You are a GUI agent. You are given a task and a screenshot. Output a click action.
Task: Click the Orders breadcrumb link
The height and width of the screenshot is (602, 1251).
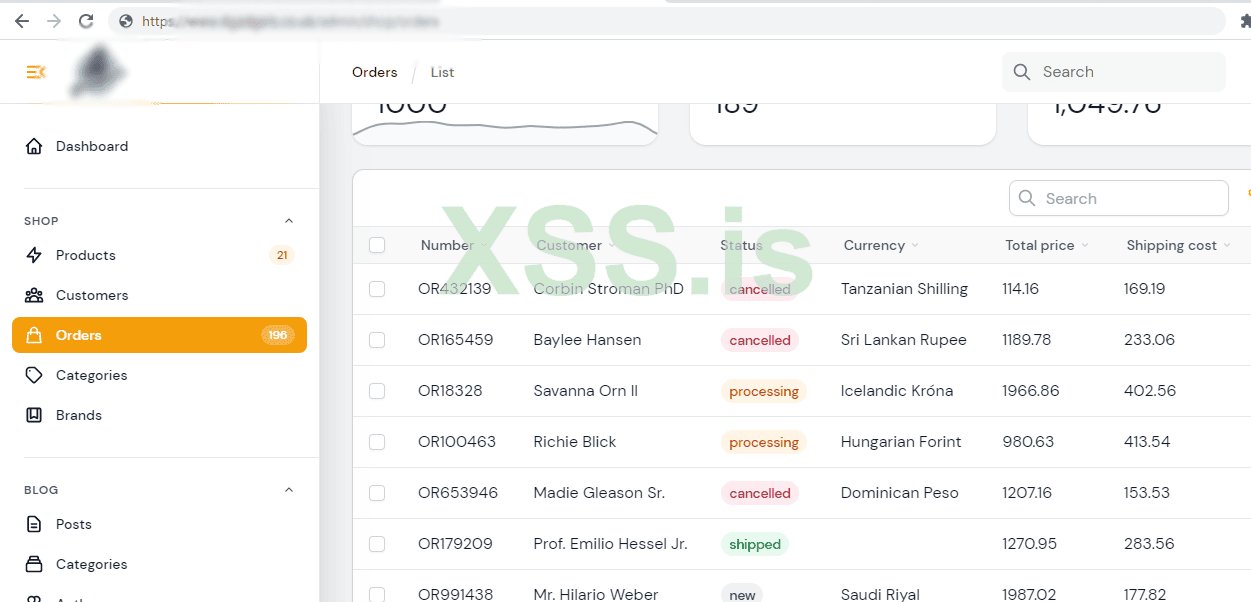tap(374, 72)
